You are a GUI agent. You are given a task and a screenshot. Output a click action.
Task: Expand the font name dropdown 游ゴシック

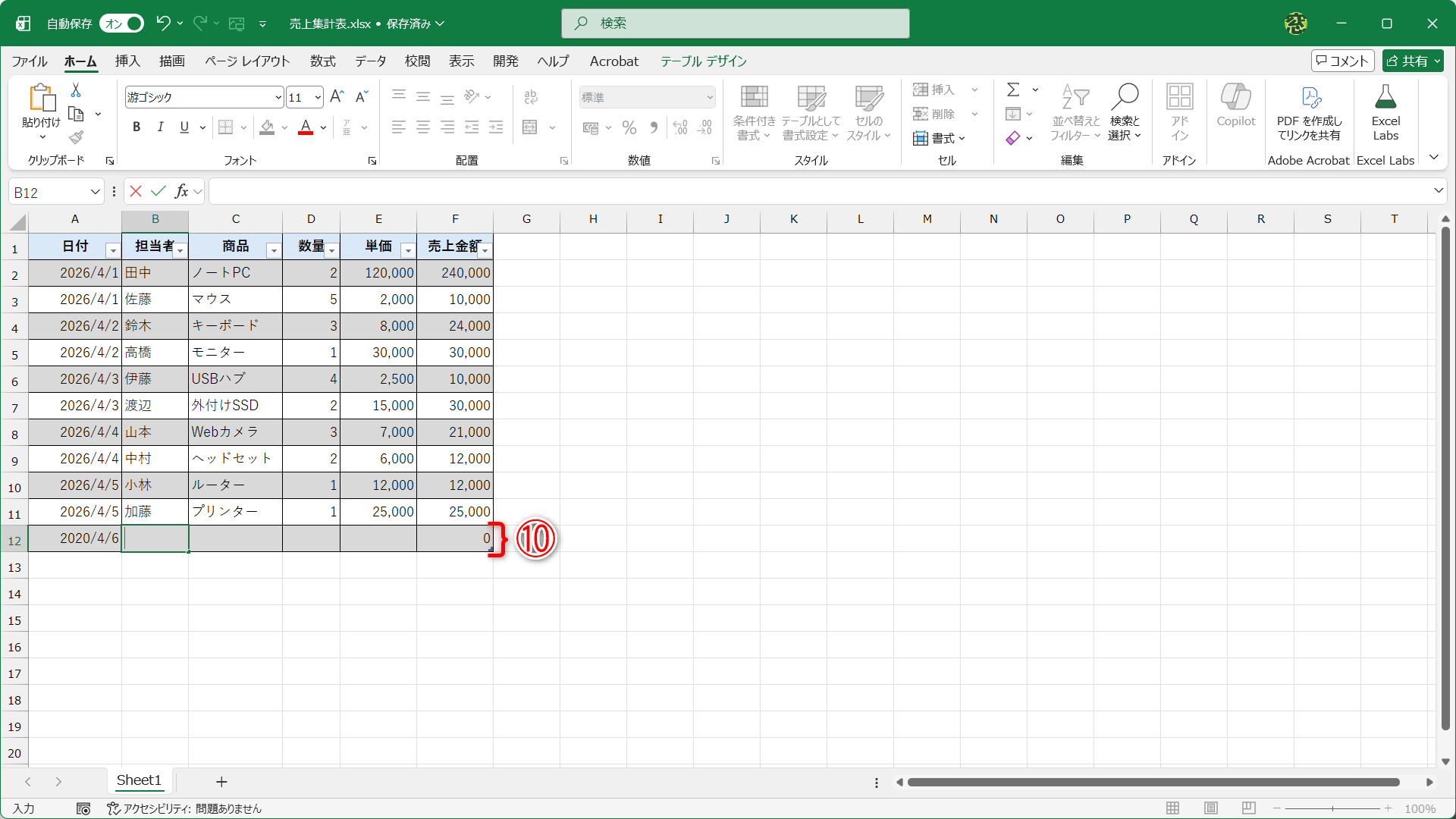(278, 98)
